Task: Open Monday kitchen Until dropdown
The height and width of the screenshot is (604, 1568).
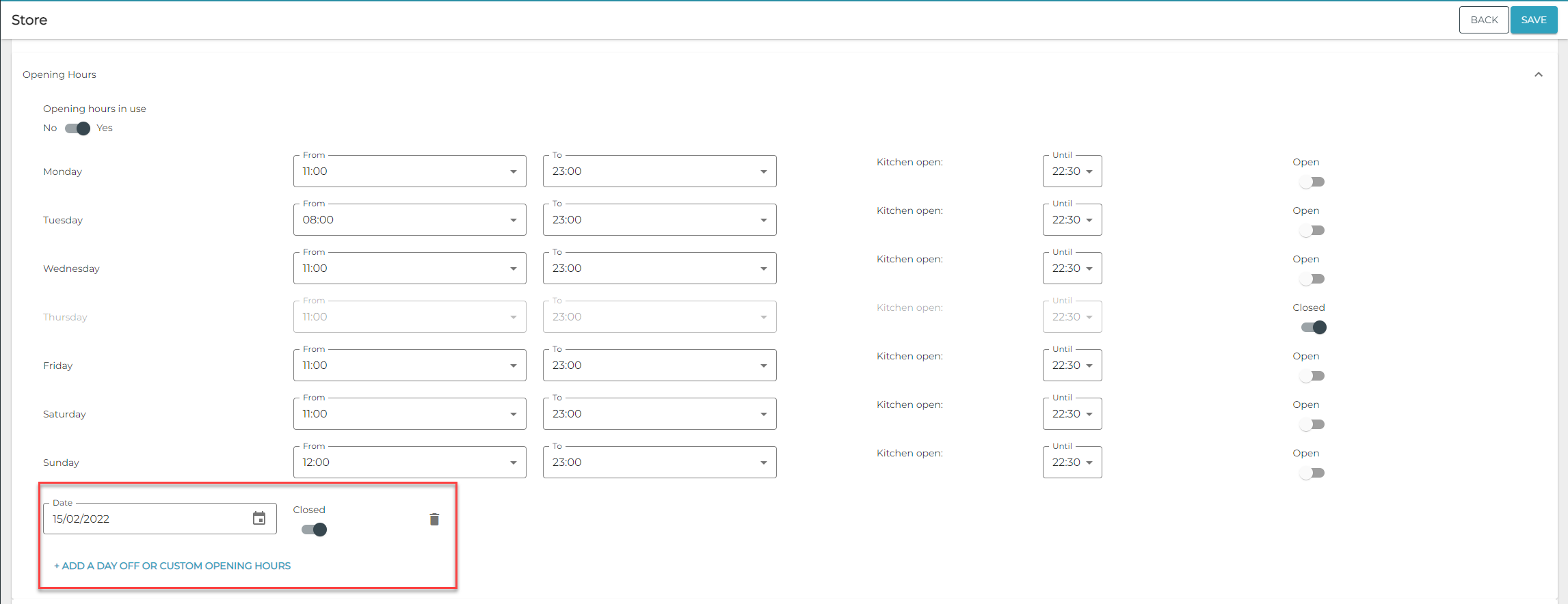Action: point(1072,171)
